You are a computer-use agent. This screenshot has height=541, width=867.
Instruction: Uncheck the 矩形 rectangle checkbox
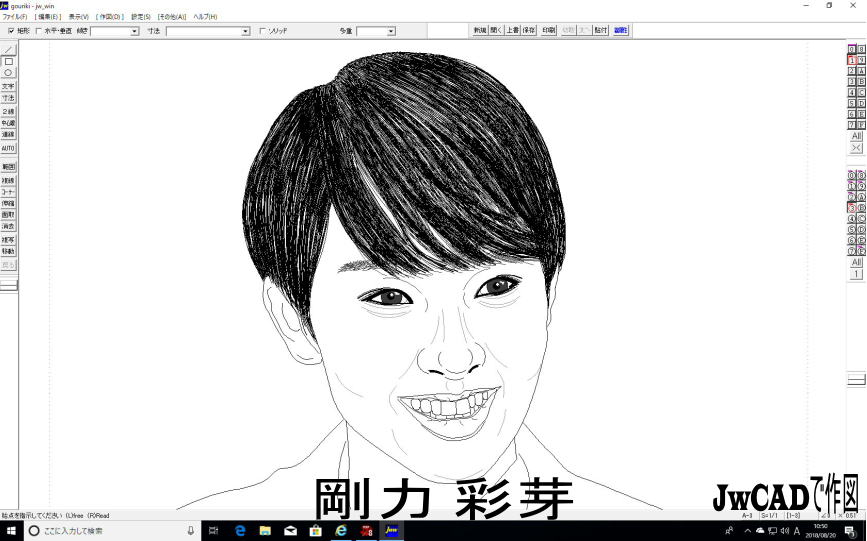[x=11, y=31]
